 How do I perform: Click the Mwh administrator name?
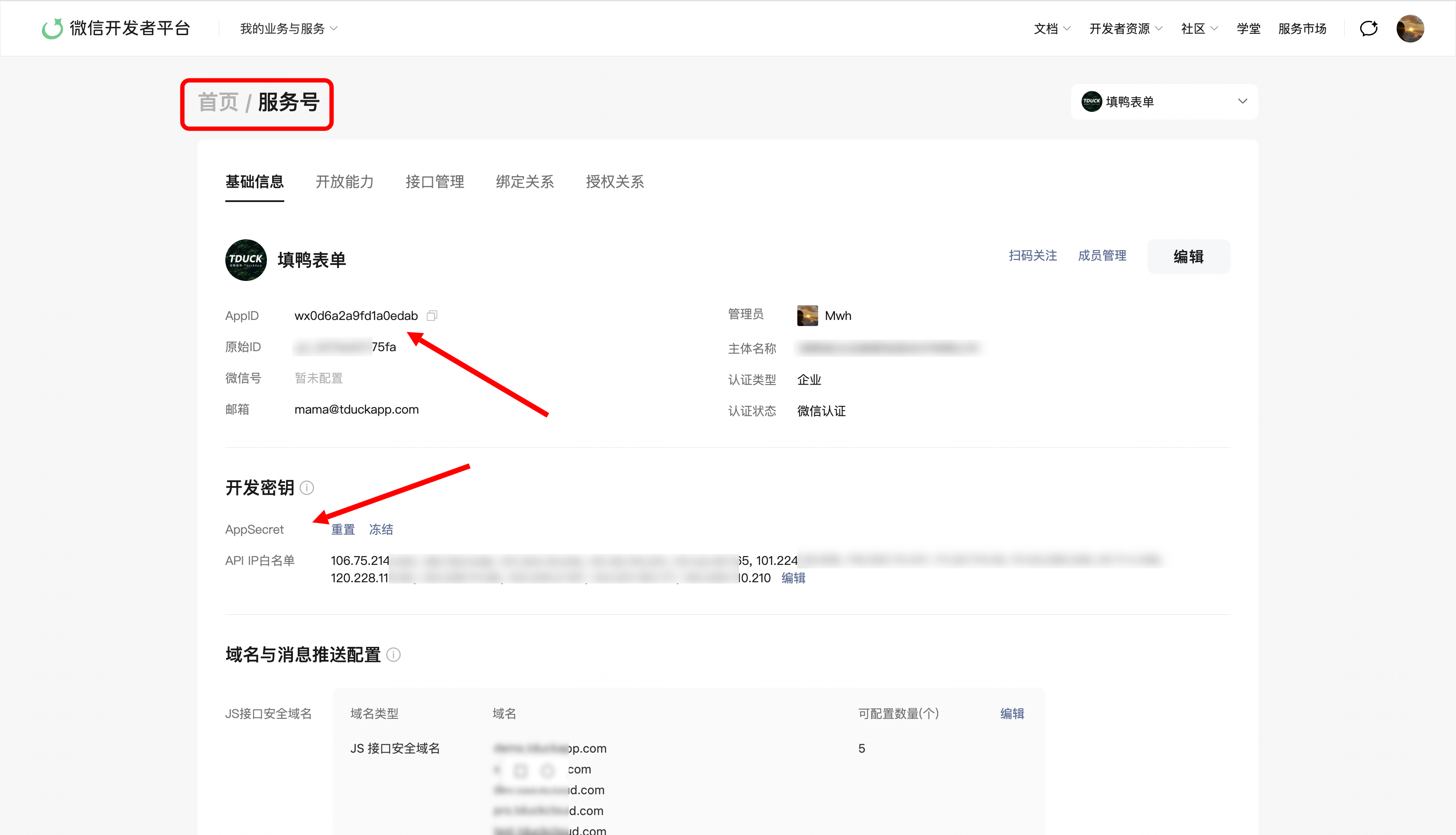[x=838, y=316]
